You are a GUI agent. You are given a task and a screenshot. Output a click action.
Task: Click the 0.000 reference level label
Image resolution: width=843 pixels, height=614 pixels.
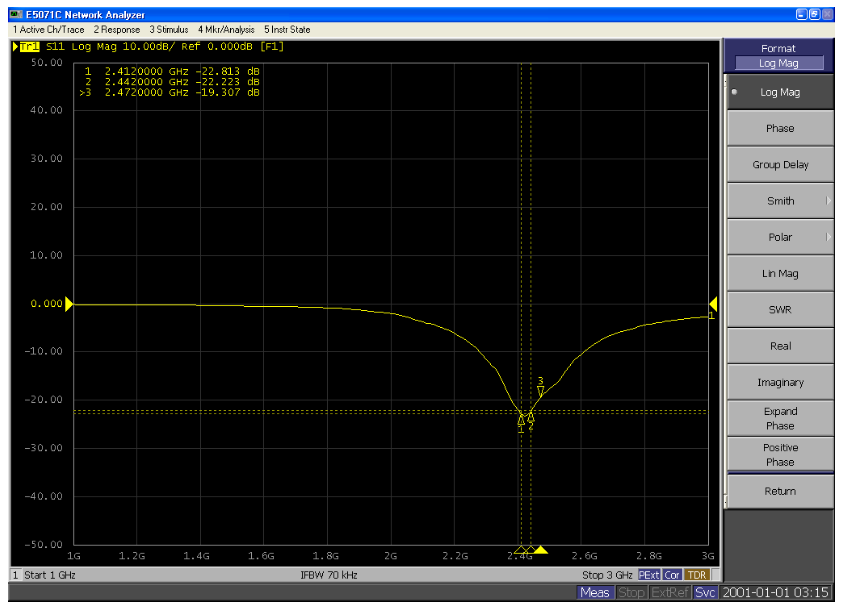click(46, 304)
